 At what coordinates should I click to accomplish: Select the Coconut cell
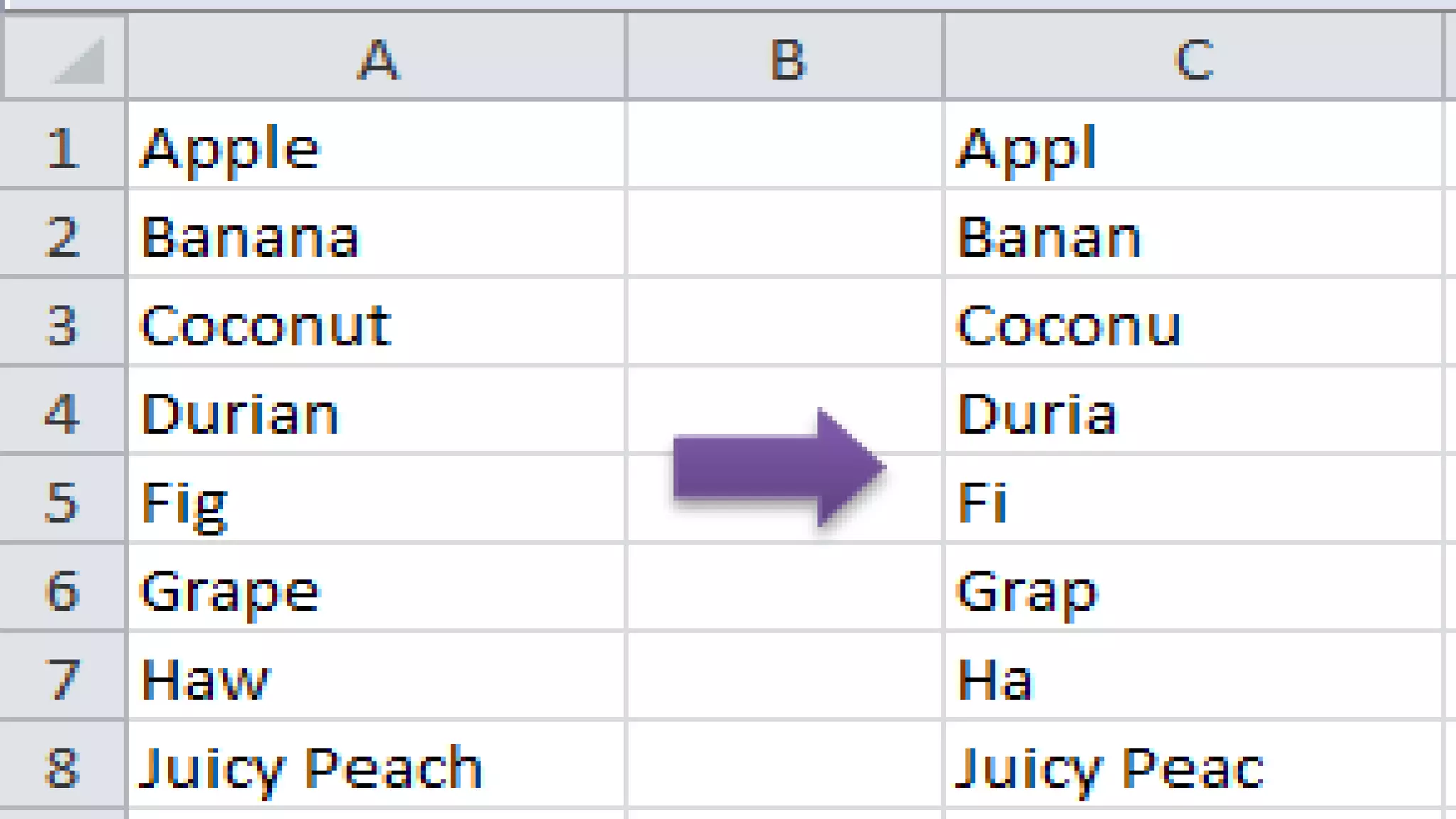coord(377,323)
